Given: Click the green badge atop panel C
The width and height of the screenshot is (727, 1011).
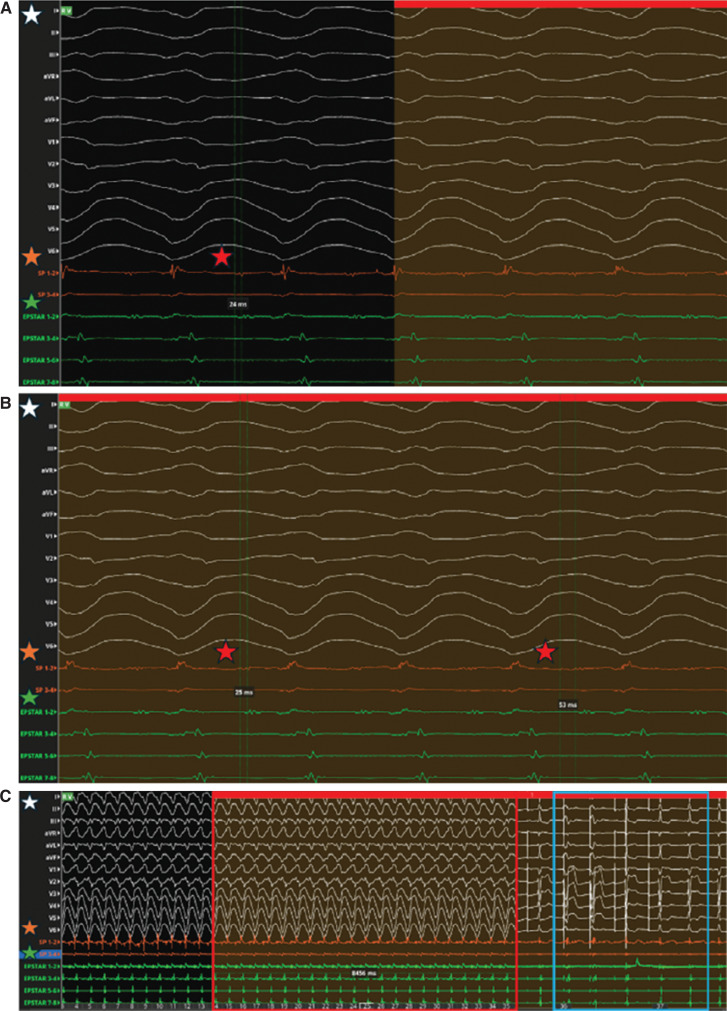Looking at the screenshot, I should [67, 796].
